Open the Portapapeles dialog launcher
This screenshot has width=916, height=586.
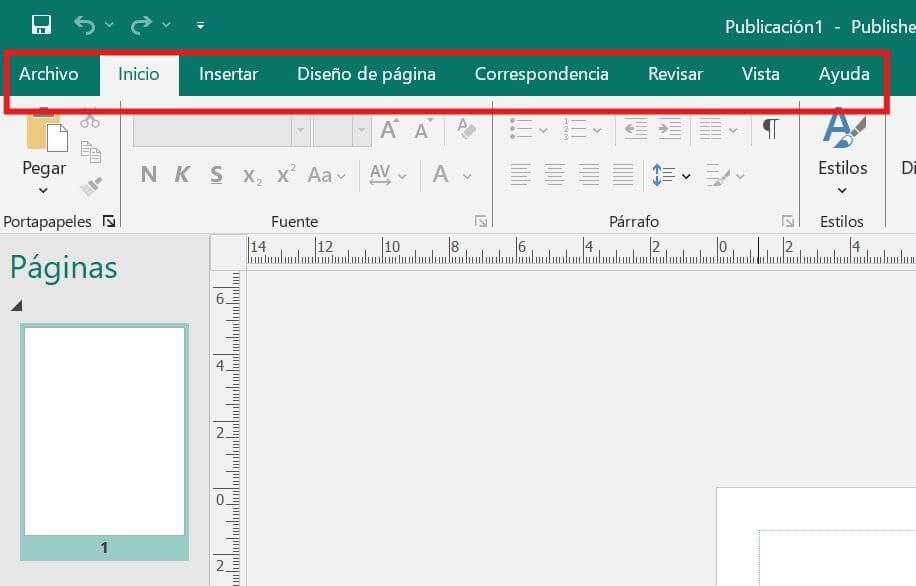point(109,221)
